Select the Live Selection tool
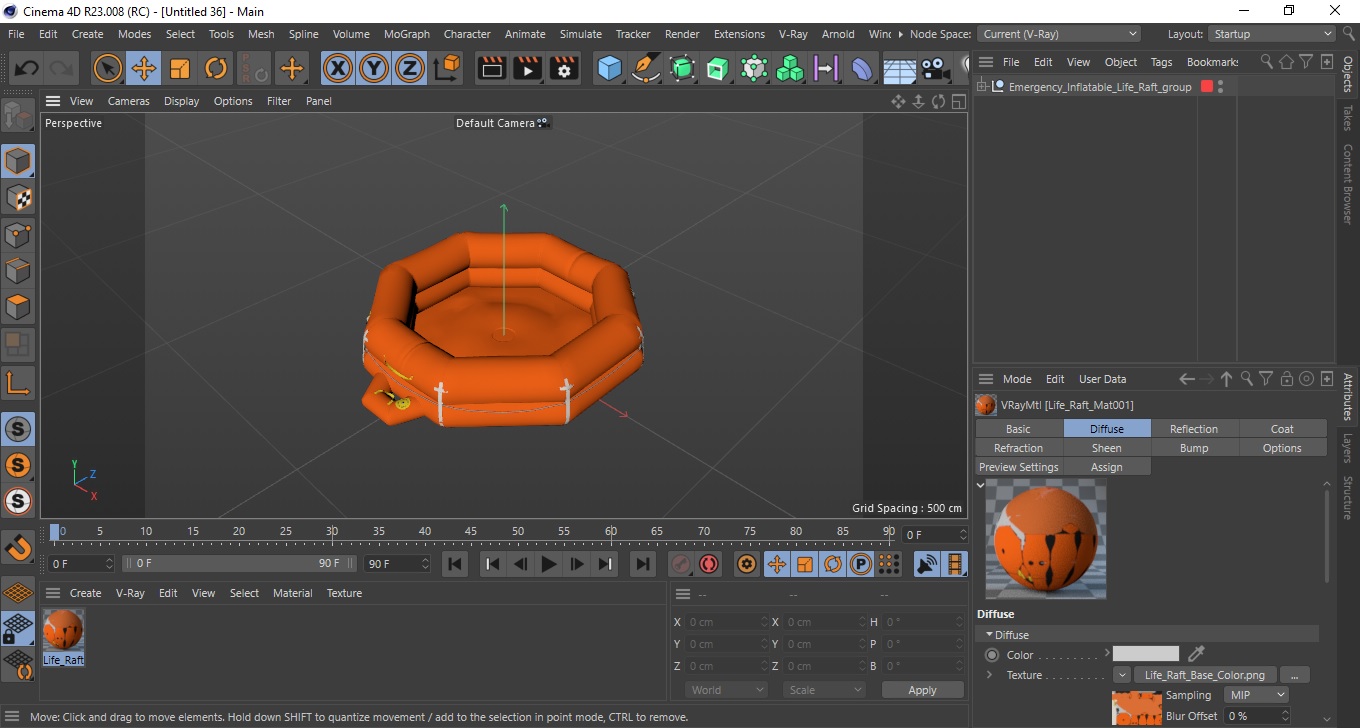 [108, 69]
